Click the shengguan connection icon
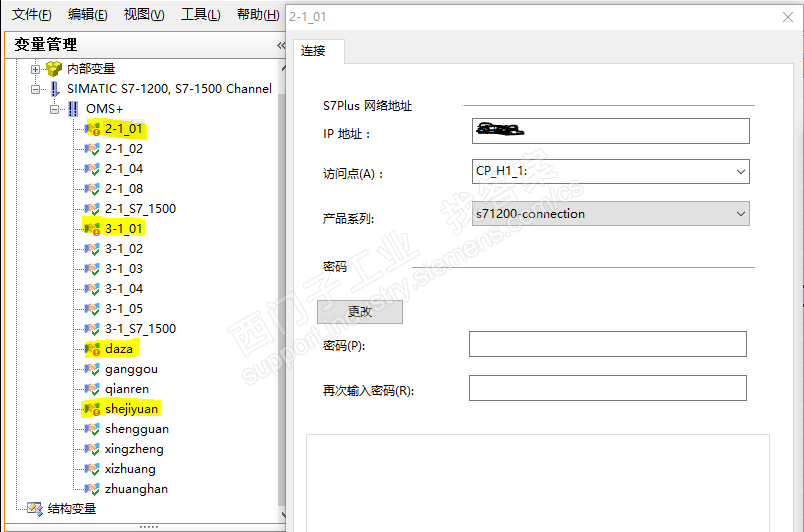Viewport: 804px width, 532px height. point(92,428)
